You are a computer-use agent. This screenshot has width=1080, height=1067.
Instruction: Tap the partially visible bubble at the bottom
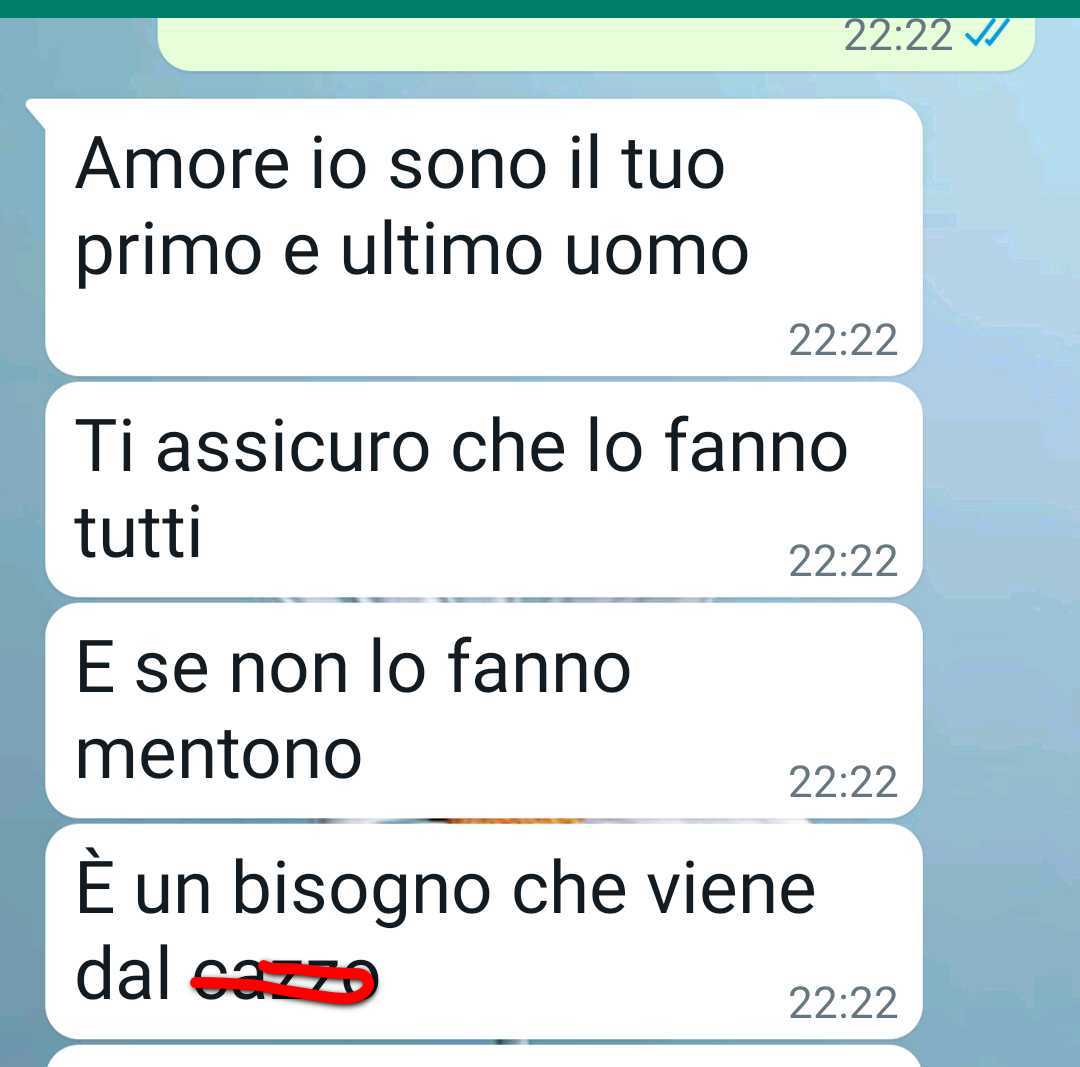pyautogui.click(x=484, y=1057)
